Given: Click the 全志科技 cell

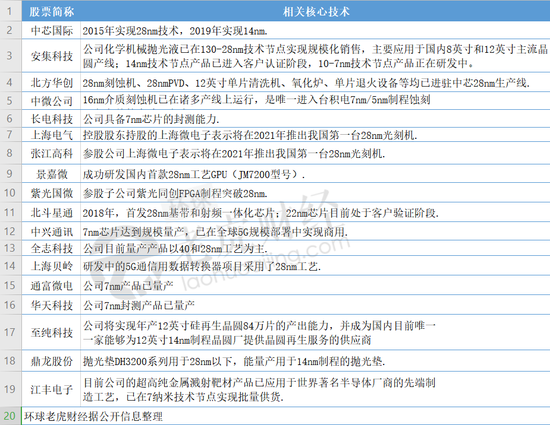Looking at the screenshot, I should (x=51, y=248).
